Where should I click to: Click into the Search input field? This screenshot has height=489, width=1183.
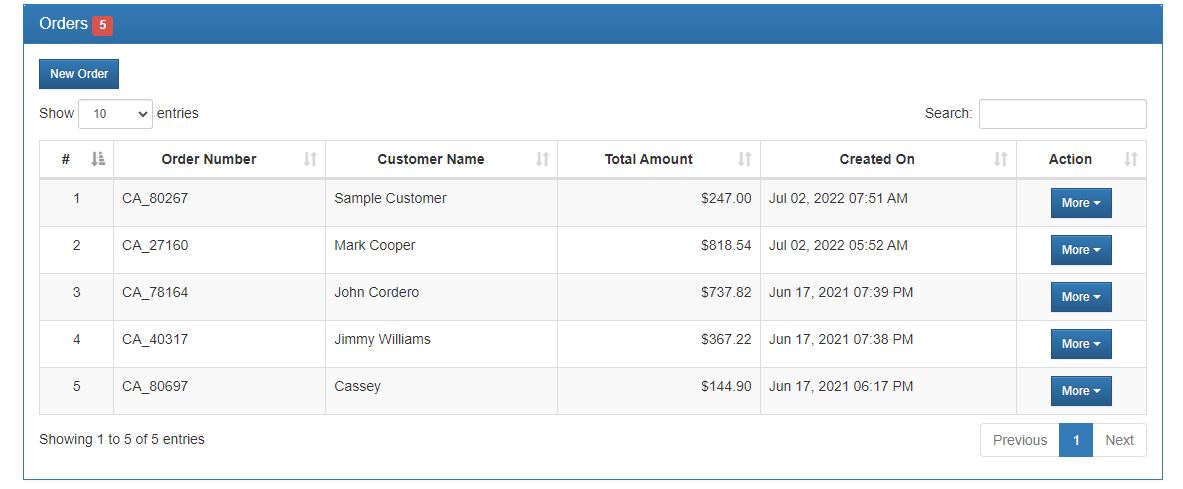pos(1062,114)
